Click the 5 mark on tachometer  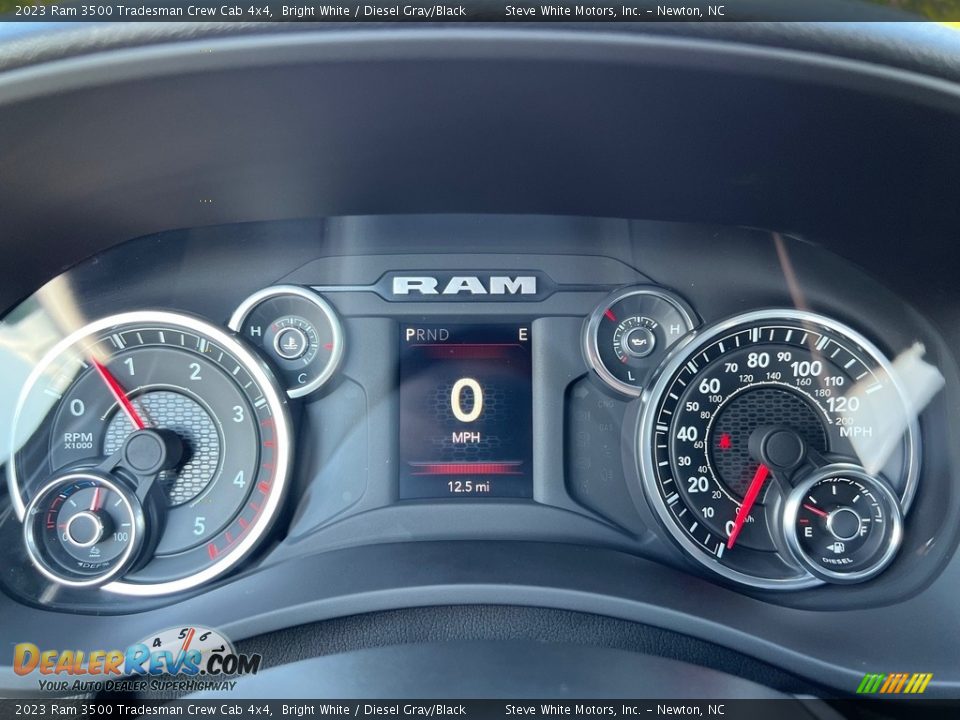[199, 526]
